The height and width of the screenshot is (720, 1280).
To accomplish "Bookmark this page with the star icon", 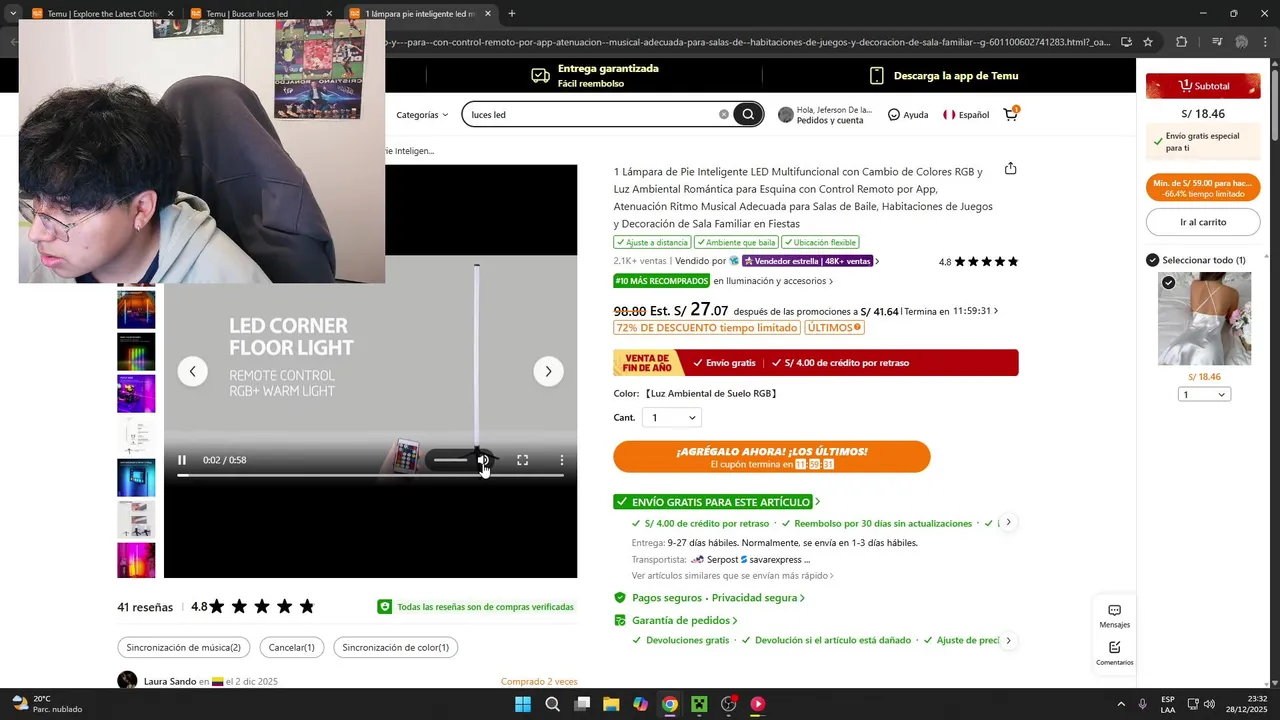I will tap(1148, 42).
